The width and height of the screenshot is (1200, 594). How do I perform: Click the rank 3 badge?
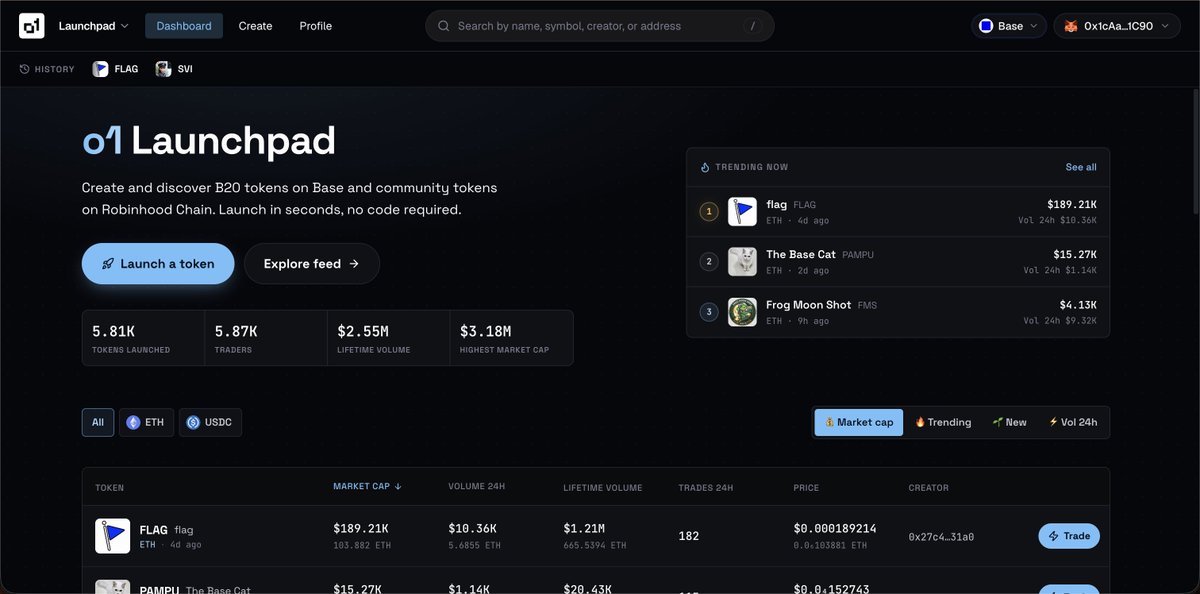709,312
